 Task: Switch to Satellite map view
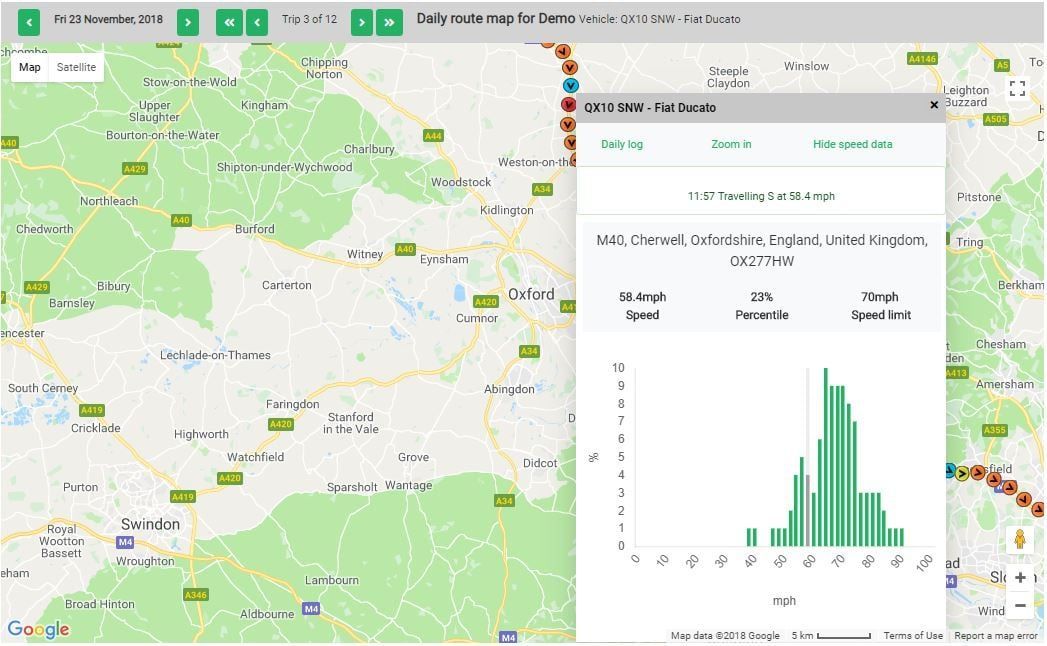(76, 67)
